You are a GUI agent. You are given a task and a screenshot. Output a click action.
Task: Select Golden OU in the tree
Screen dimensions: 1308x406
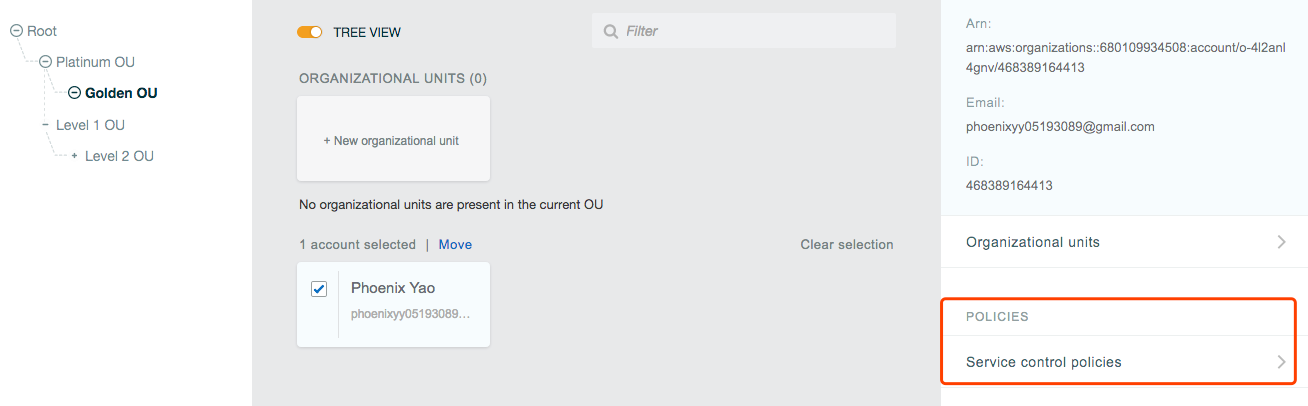point(121,93)
